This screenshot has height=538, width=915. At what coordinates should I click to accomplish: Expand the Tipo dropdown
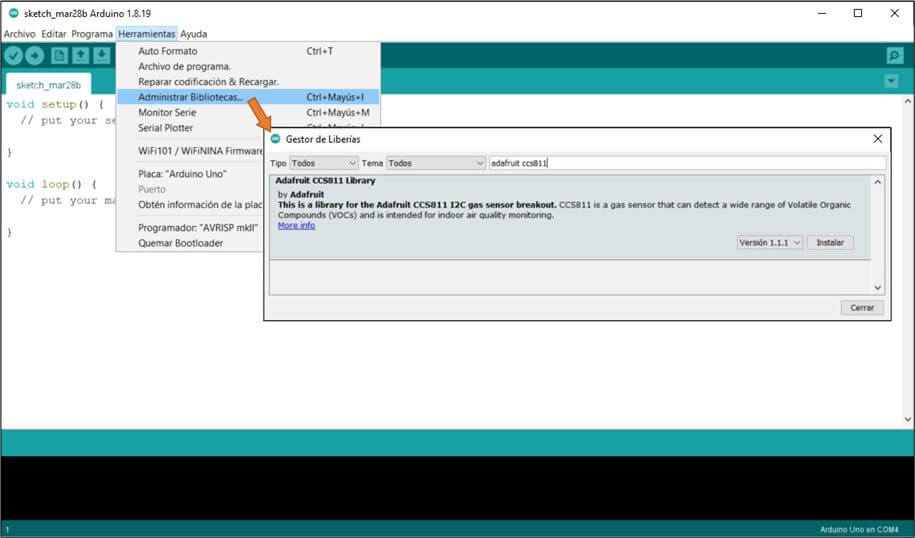(323, 163)
